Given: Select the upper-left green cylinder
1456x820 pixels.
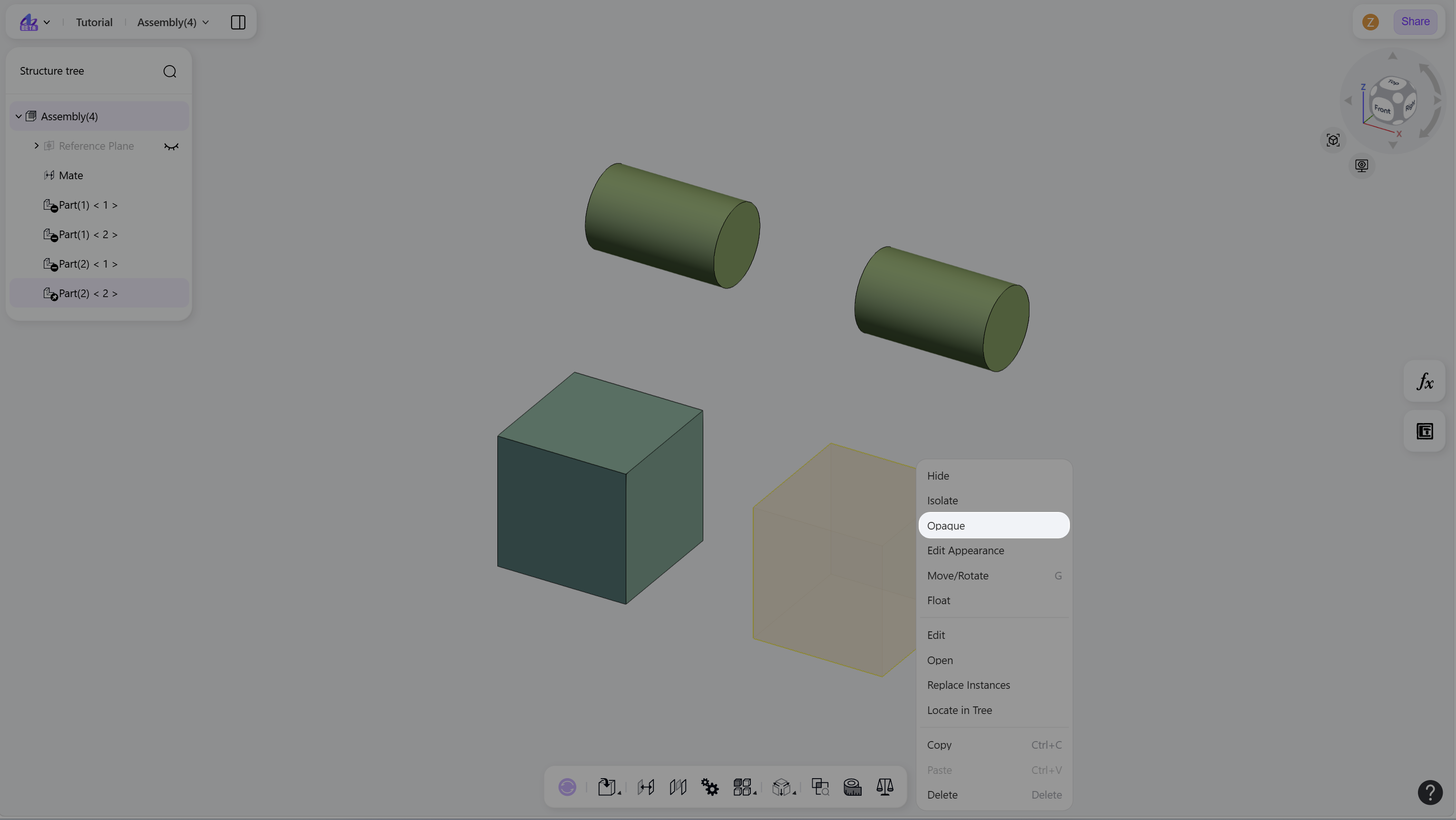Looking at the screenshot, I should point(672,225).
